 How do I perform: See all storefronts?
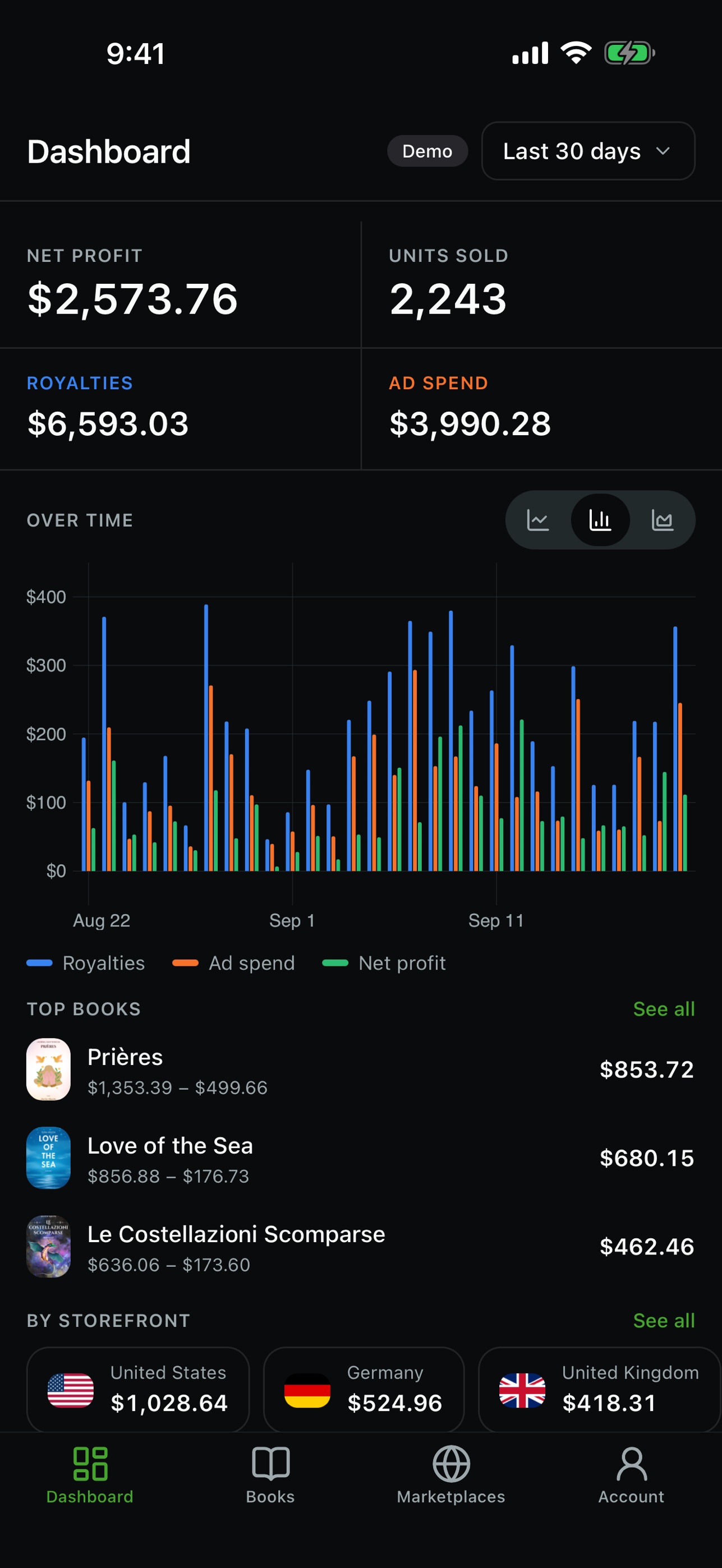tap(664, 1321)
